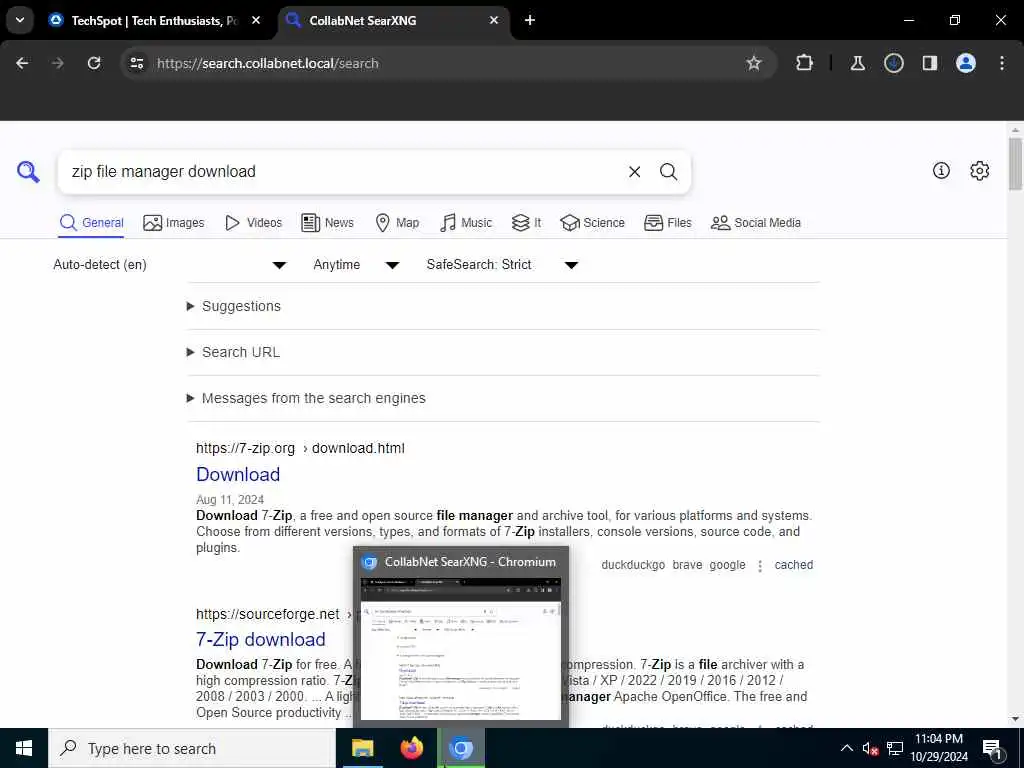The image size is (1024, 768).
Task: Expand the Suggestions section
Action: (x=234, y=306)
